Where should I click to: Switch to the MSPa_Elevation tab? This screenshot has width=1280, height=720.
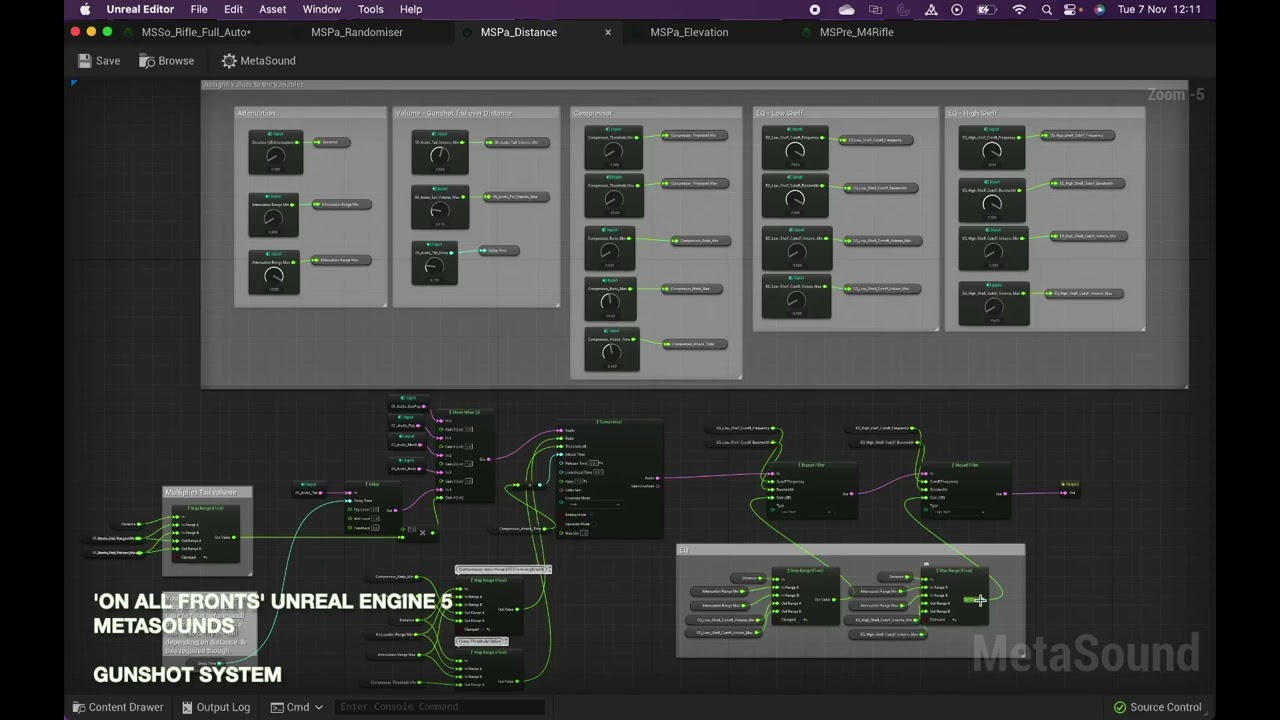(x=689, y=32)
